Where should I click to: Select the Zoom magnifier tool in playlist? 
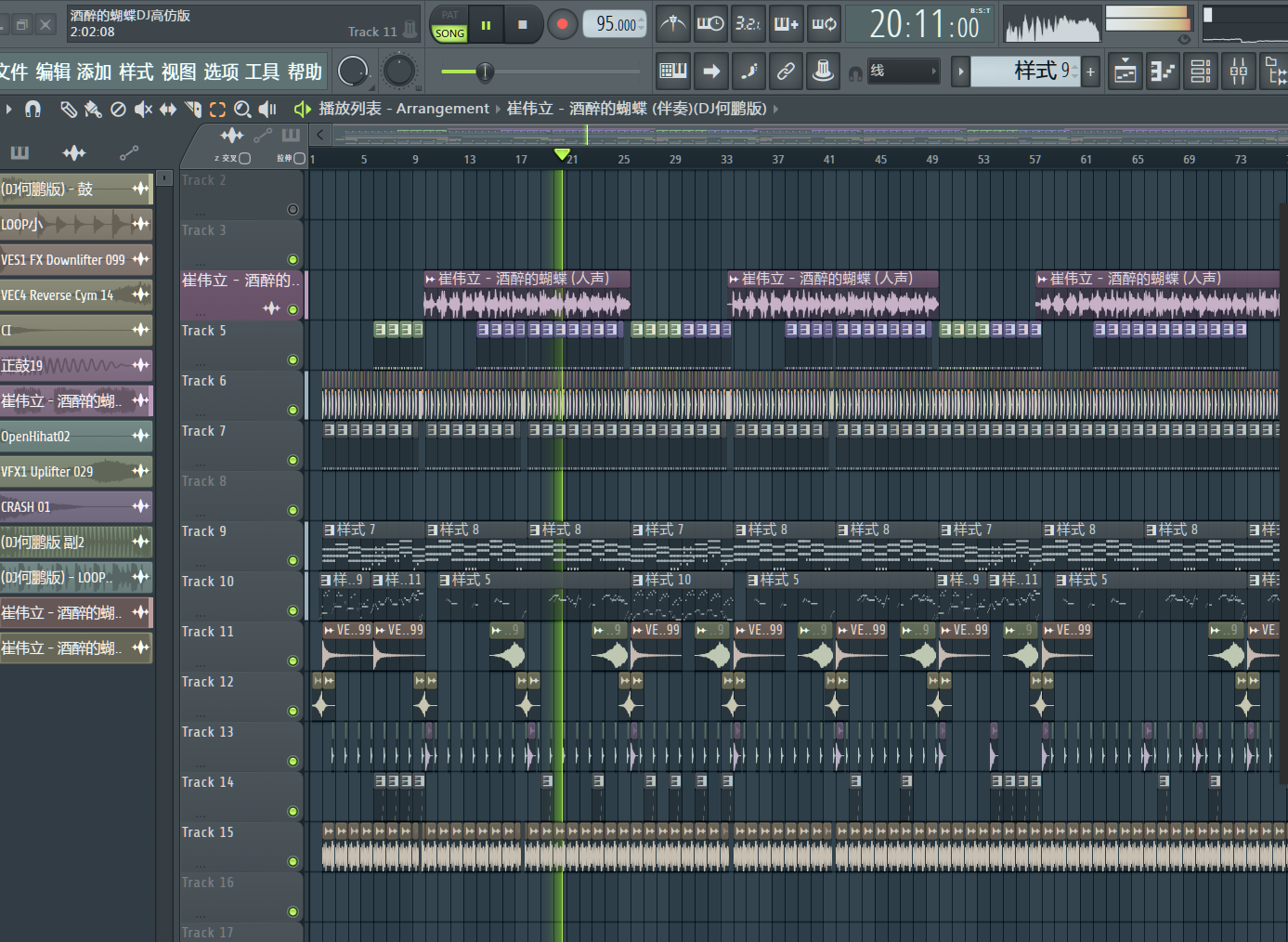pyautogui.click(x=242, y=110)
